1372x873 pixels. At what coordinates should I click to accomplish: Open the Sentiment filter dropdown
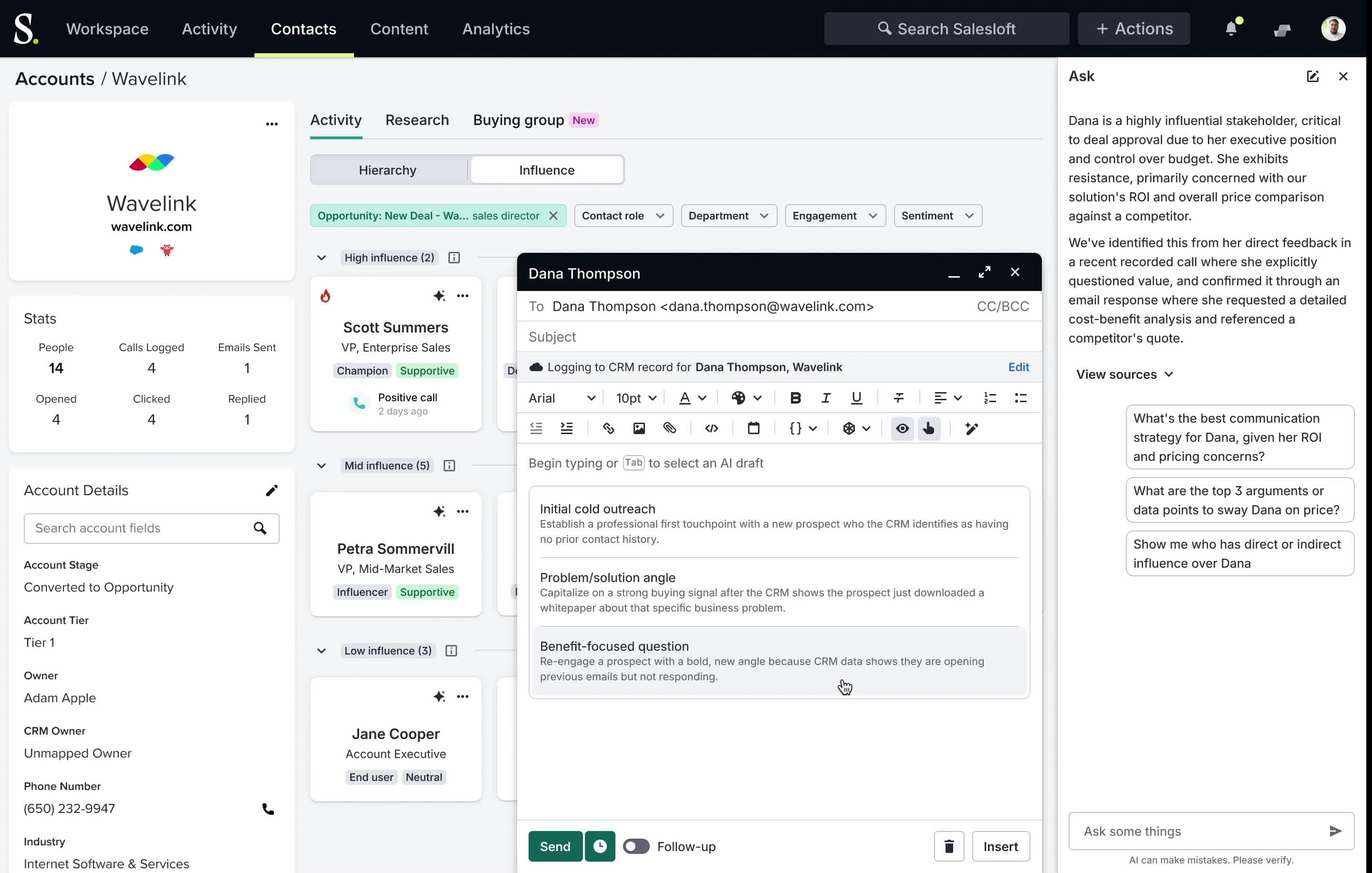click(937, 216)
